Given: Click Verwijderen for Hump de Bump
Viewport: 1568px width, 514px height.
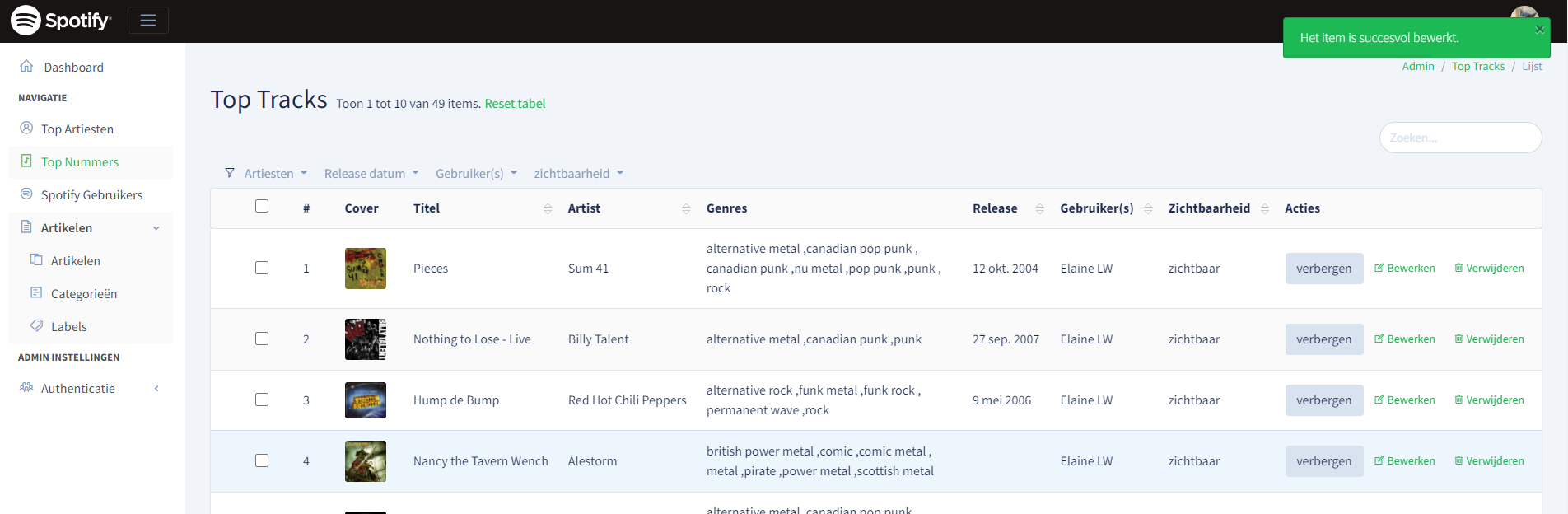Looking at the screenshot, I should pos(1489,400).
